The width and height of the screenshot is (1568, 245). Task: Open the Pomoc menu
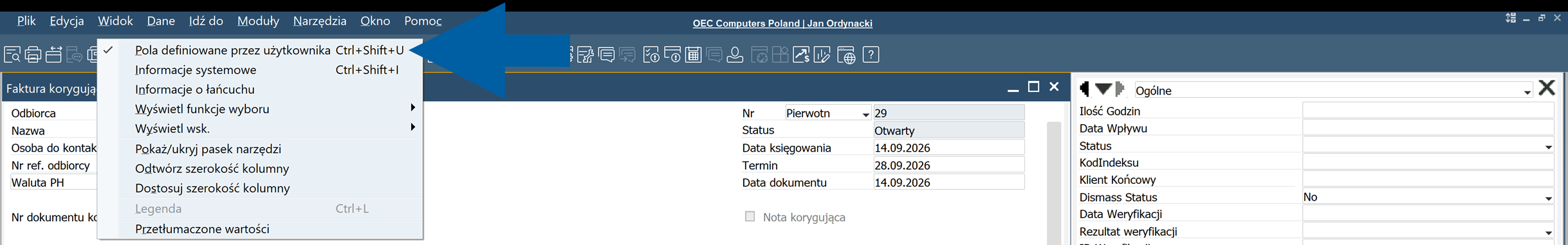tap(423, 21)
